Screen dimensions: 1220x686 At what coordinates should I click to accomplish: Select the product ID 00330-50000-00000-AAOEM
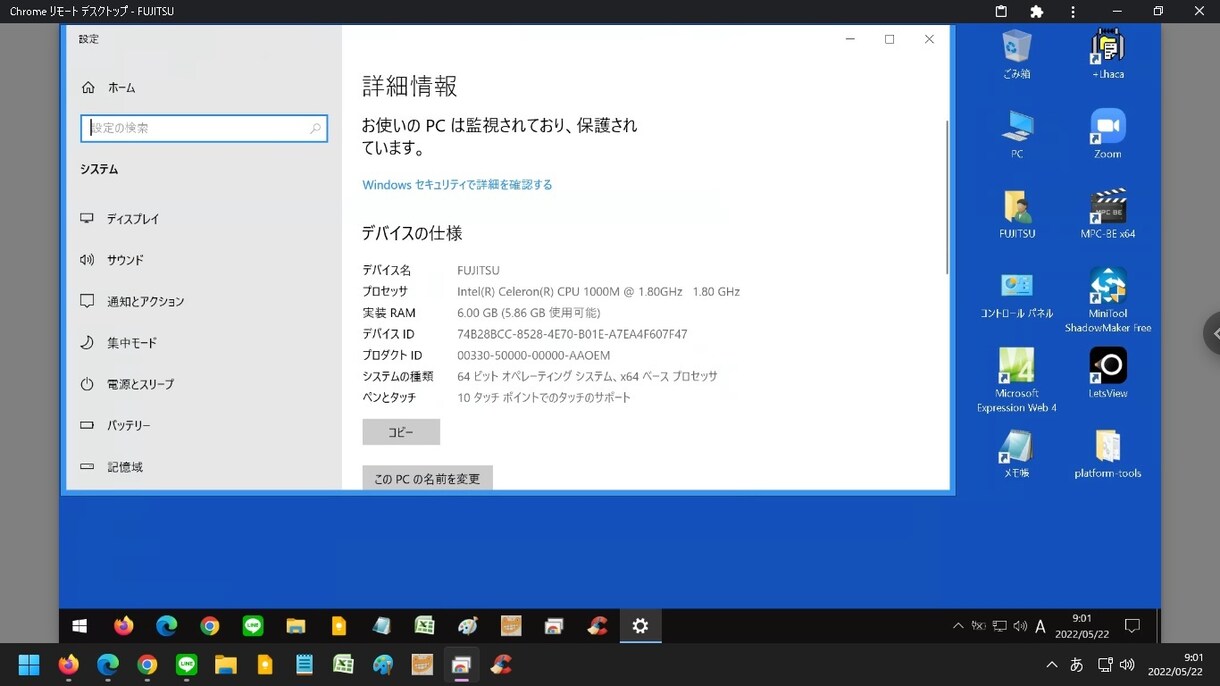coord(533,355)
